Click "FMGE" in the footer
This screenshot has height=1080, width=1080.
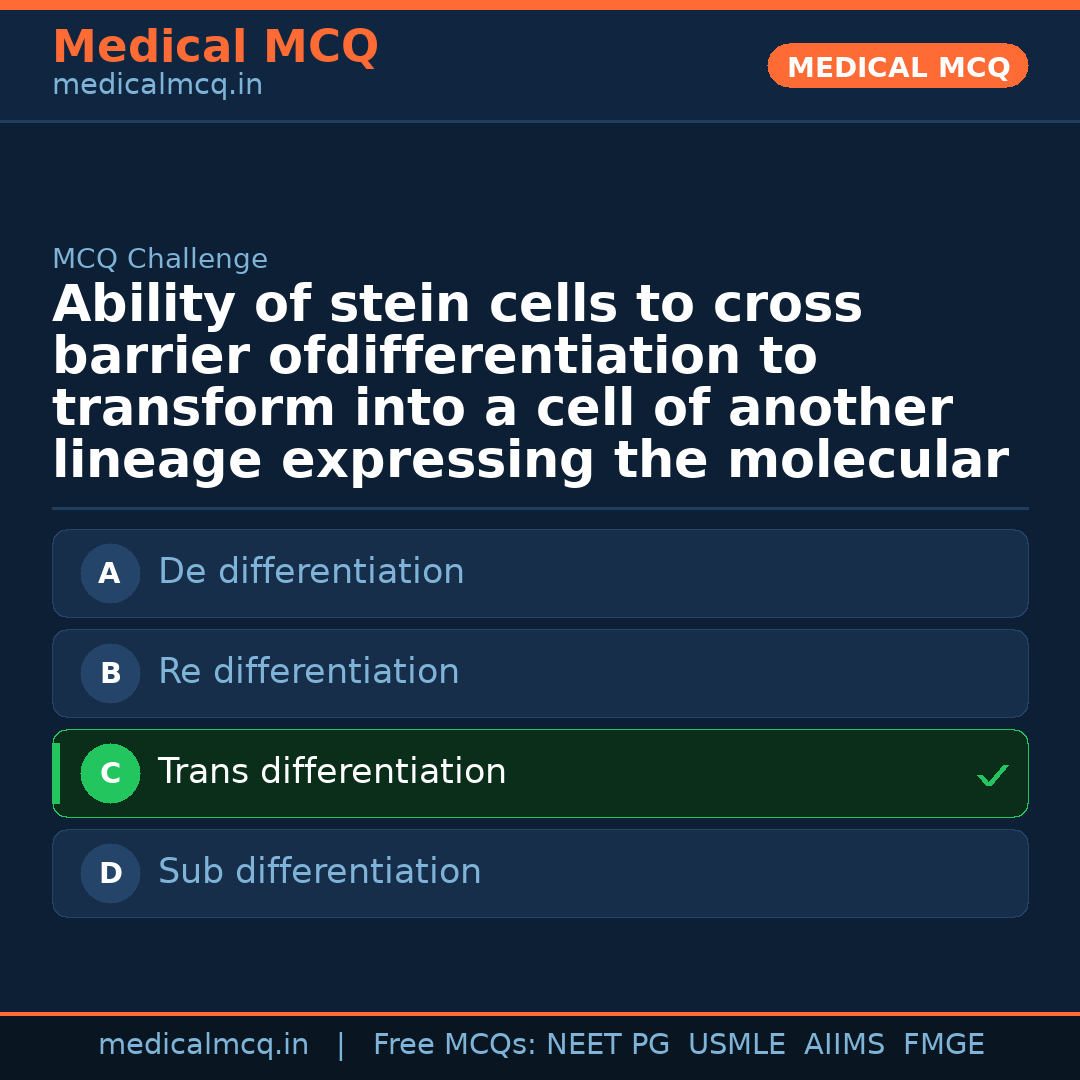(943, 1045)
